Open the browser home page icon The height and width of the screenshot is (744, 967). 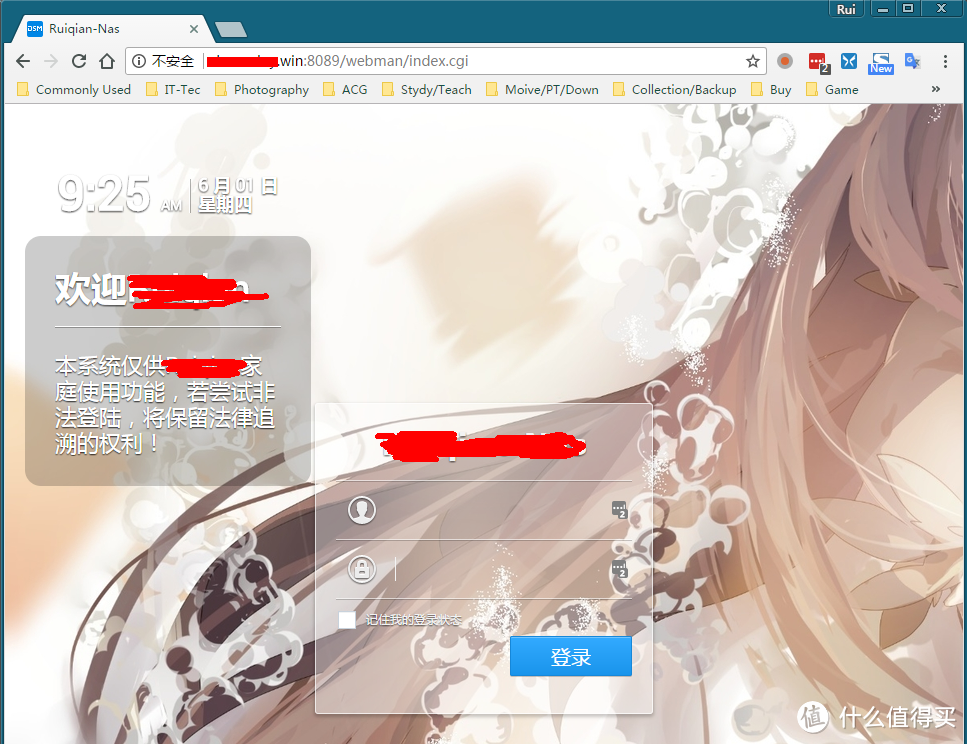point(107,61)
